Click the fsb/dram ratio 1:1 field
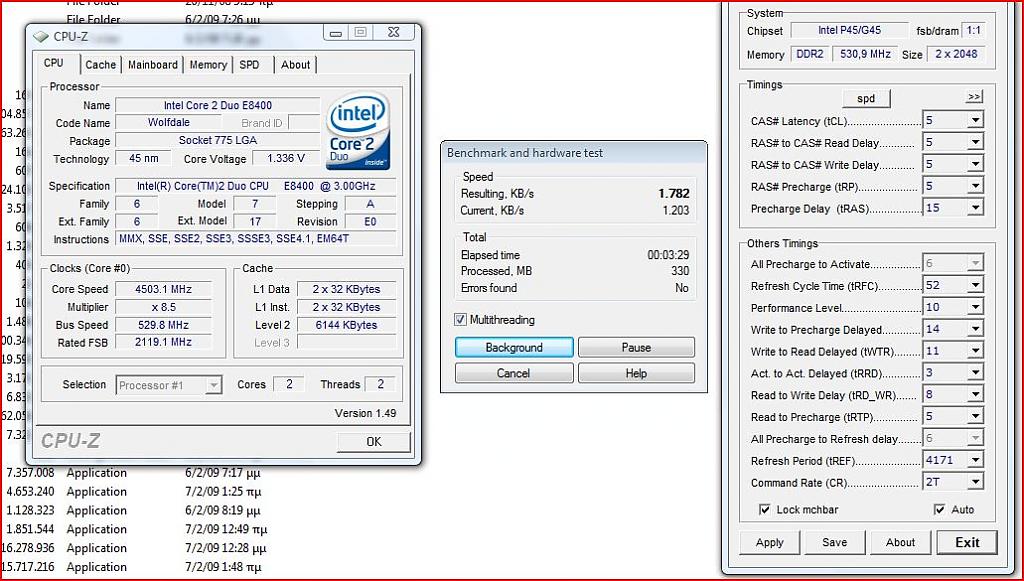Screen dimensions: 1024x581 [x=974, y=30]
